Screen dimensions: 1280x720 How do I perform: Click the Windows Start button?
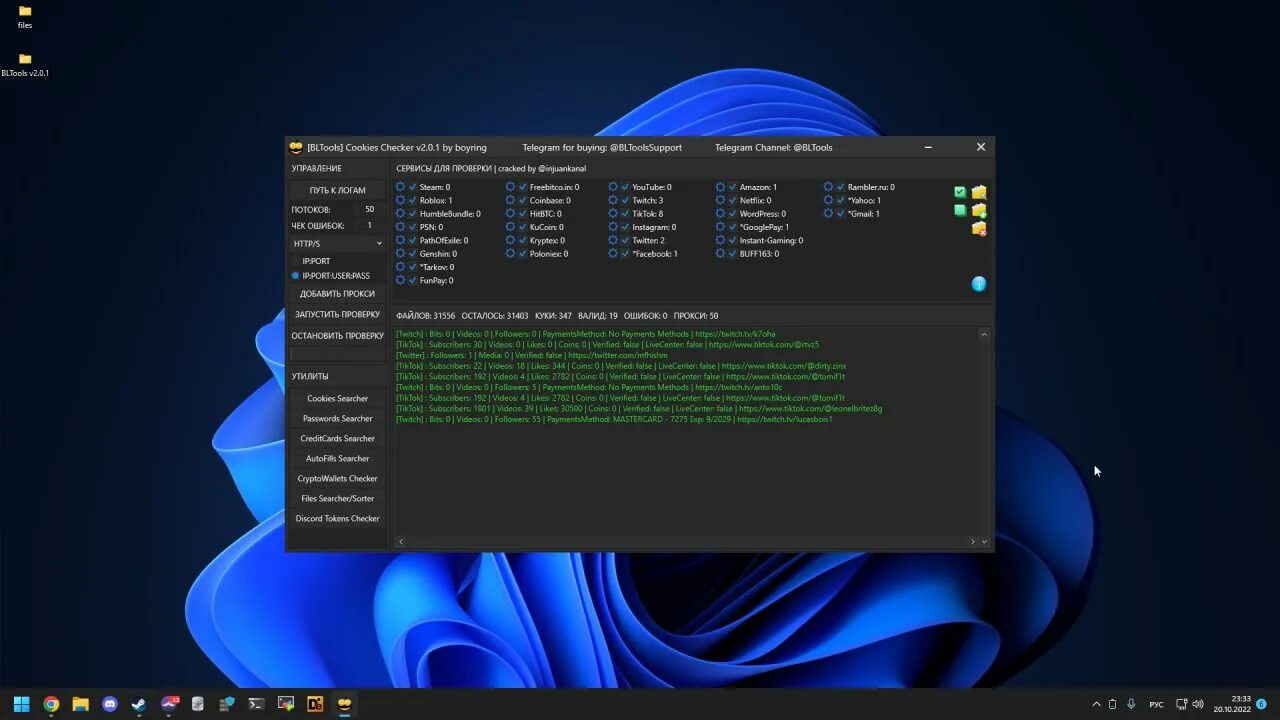tap(21, 704)
